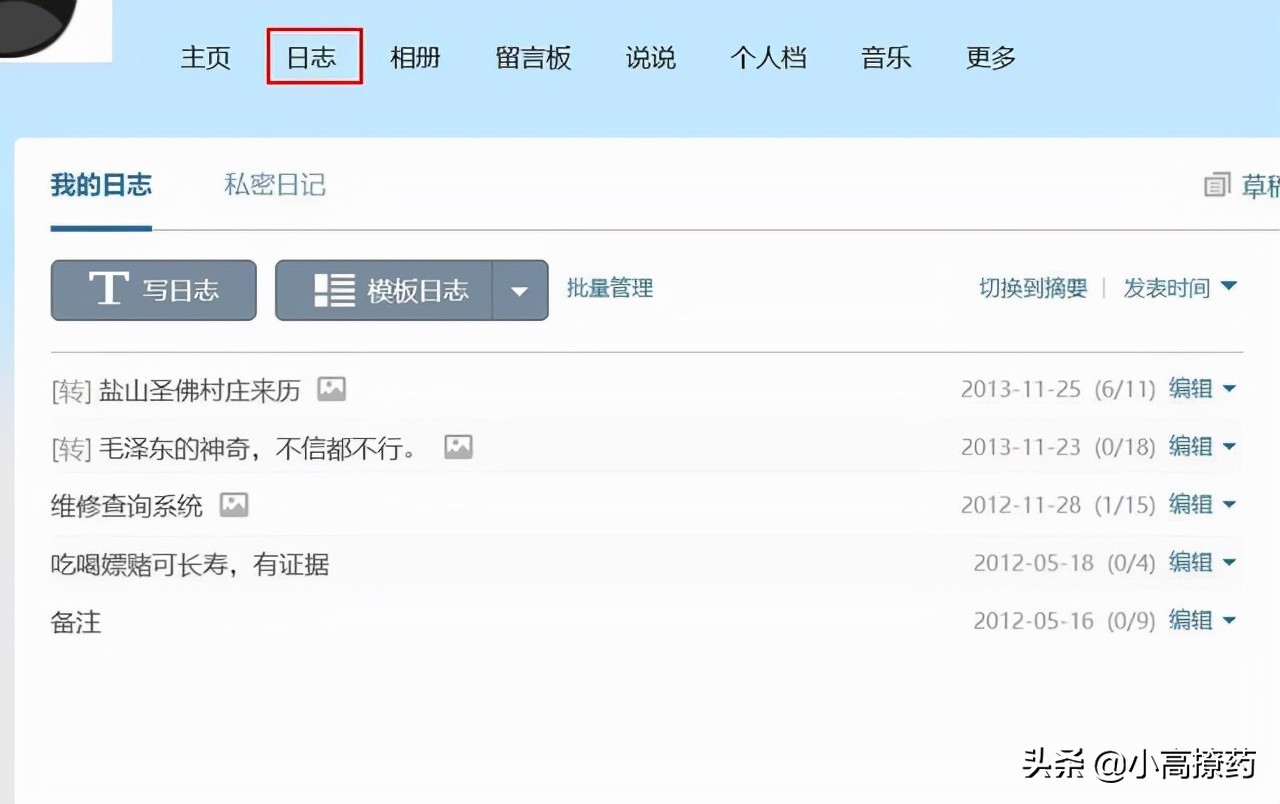Open the draft box (草稿) icon top right
Viewport: 1280px width, 804px height.
pyautogui.click(x=1217, y=185)
